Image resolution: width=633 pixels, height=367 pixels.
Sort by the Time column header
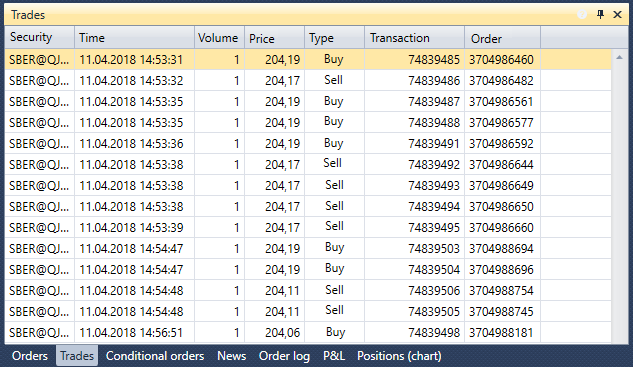134,38
